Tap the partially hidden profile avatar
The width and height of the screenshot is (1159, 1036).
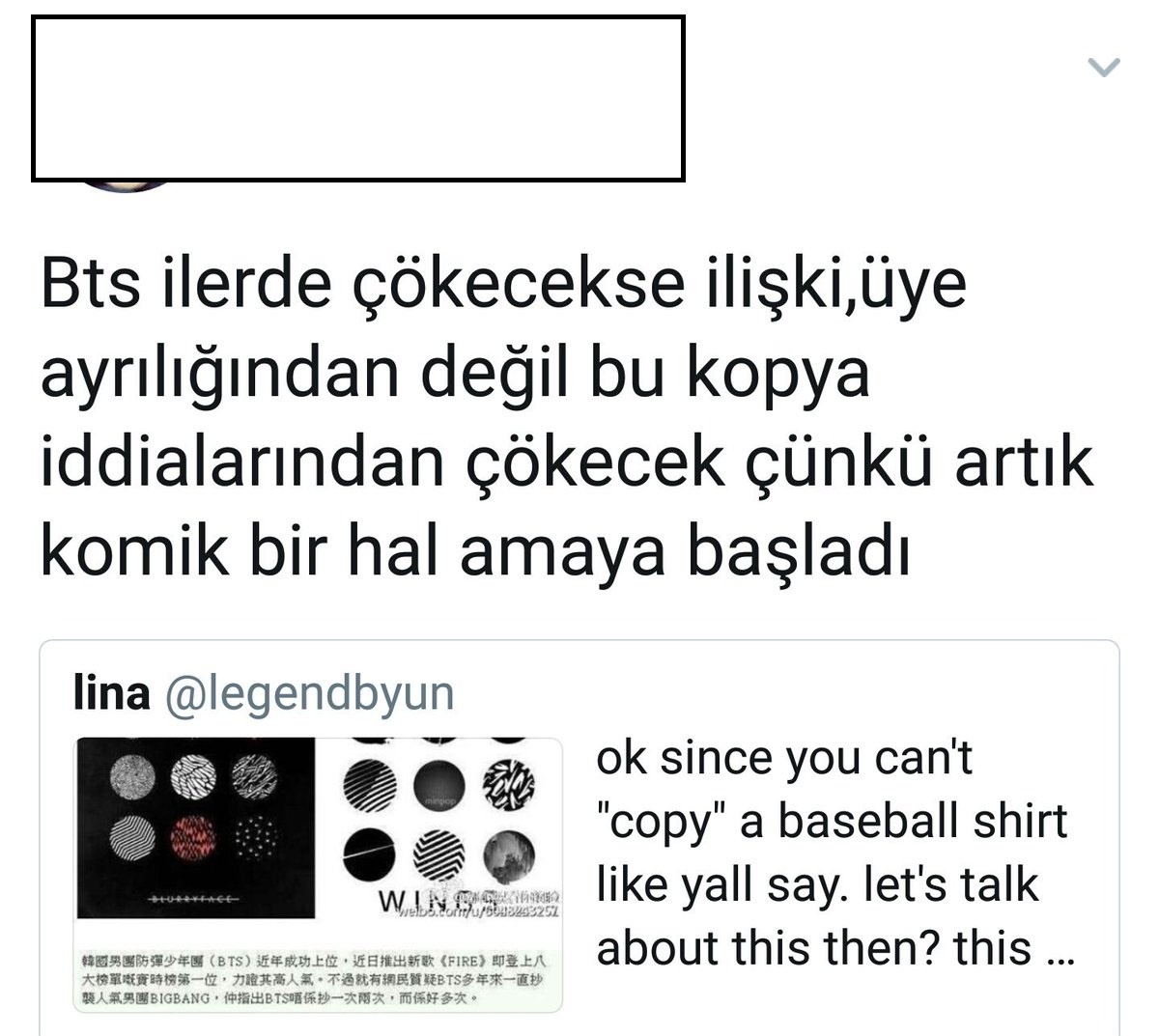[126, 185]
